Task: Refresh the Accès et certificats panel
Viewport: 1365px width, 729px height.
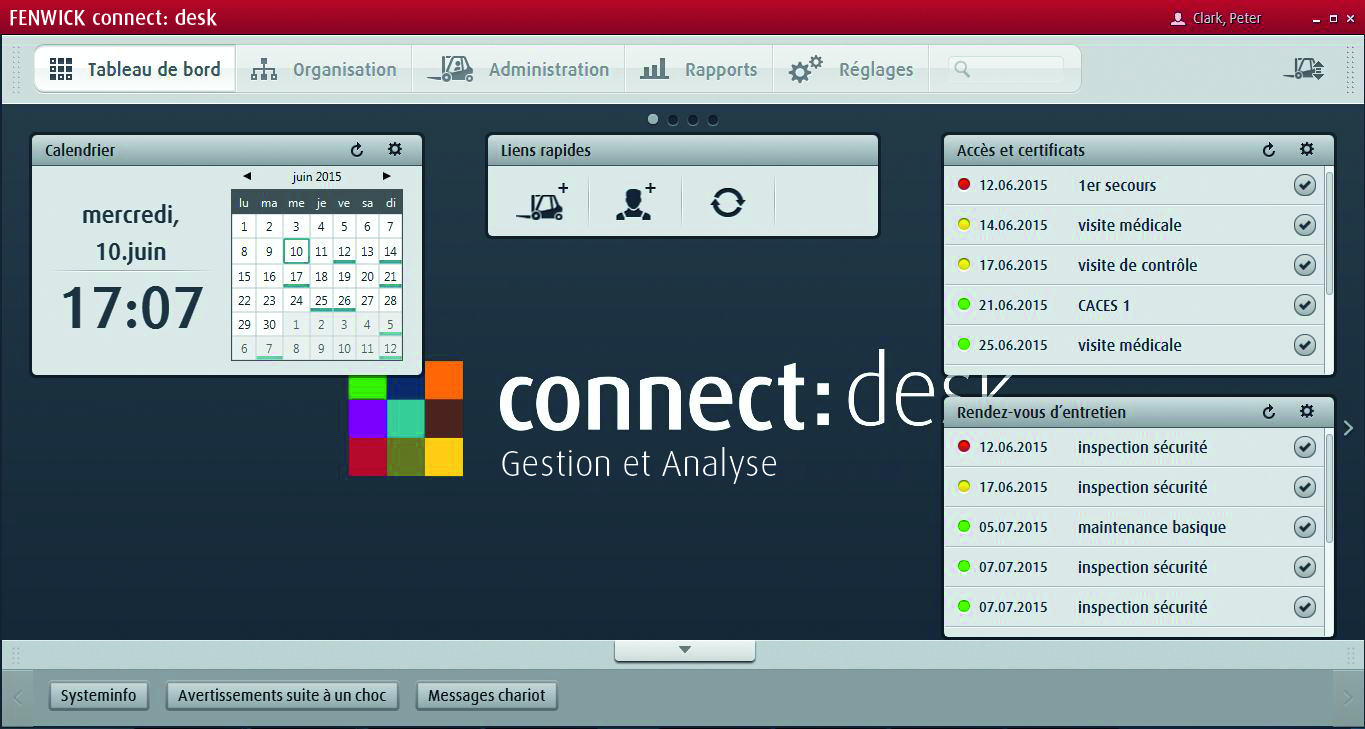Action: tap(1269, 149)
